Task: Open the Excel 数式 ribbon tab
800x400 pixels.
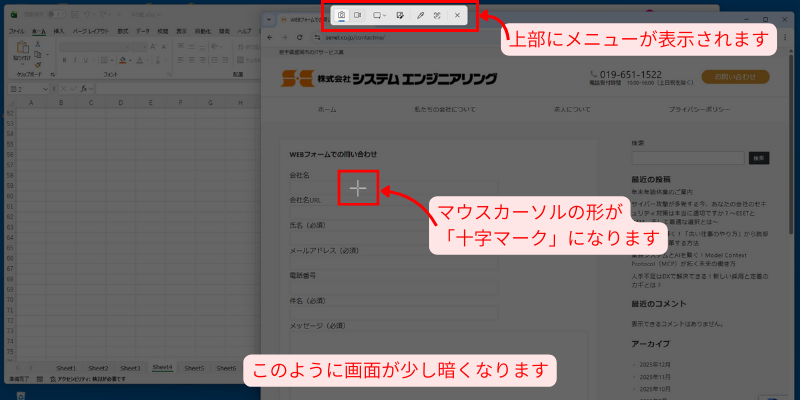Action: click(x=122, y=31)
